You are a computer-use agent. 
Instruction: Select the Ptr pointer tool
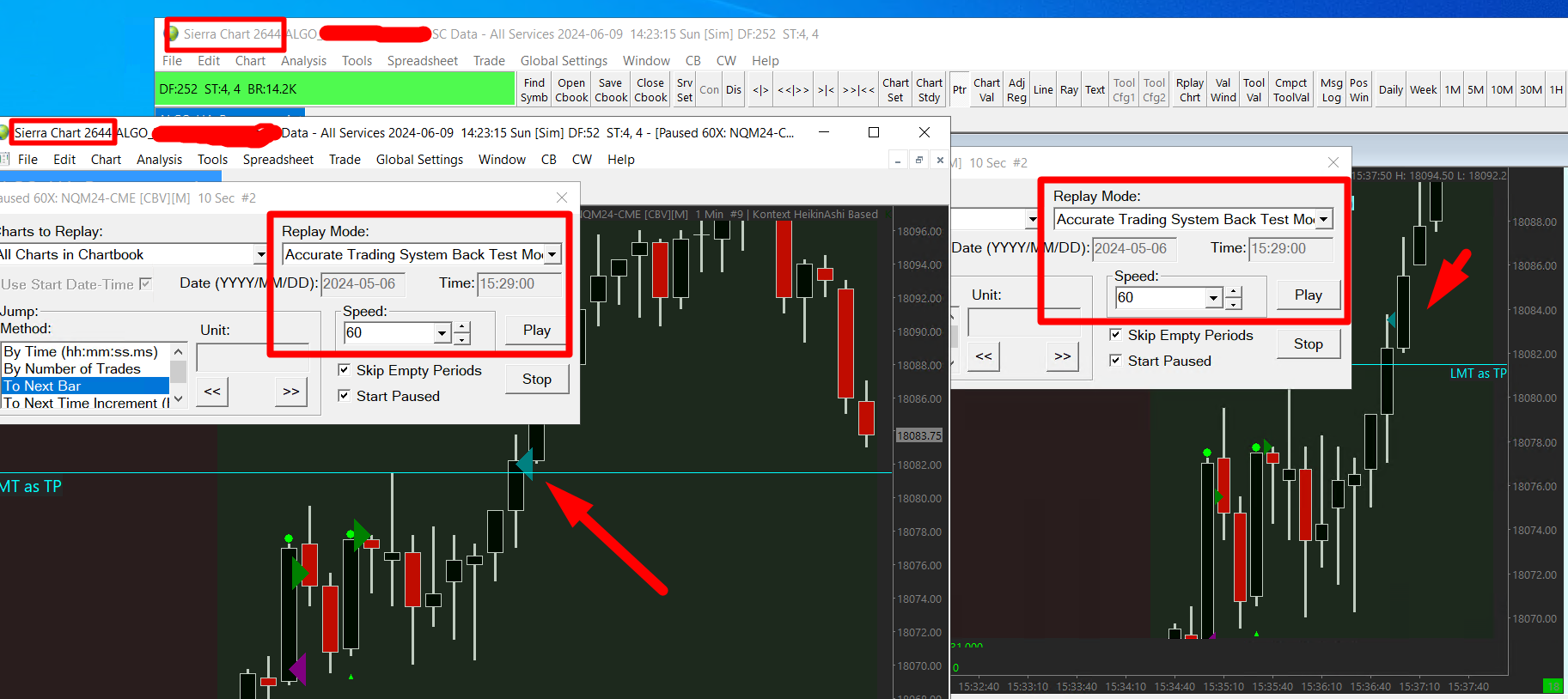coord(960,89)
